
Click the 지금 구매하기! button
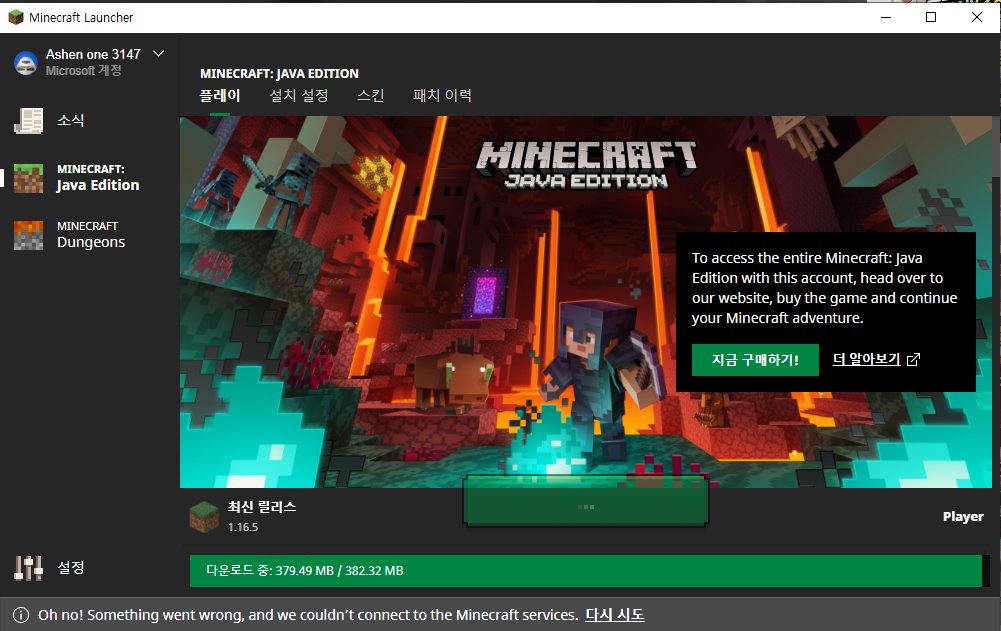pyautogui.click(x=755, y=360)
